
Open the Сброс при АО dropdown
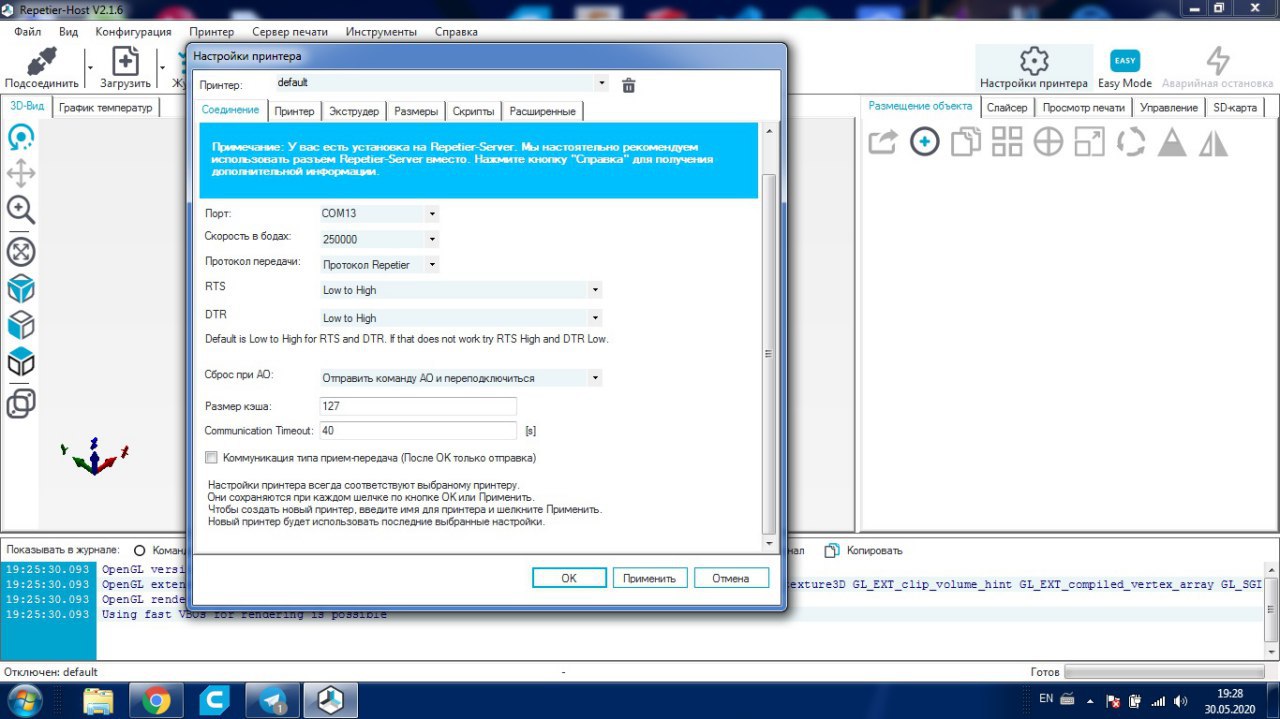pyautogui.click(x=596, y=378)
